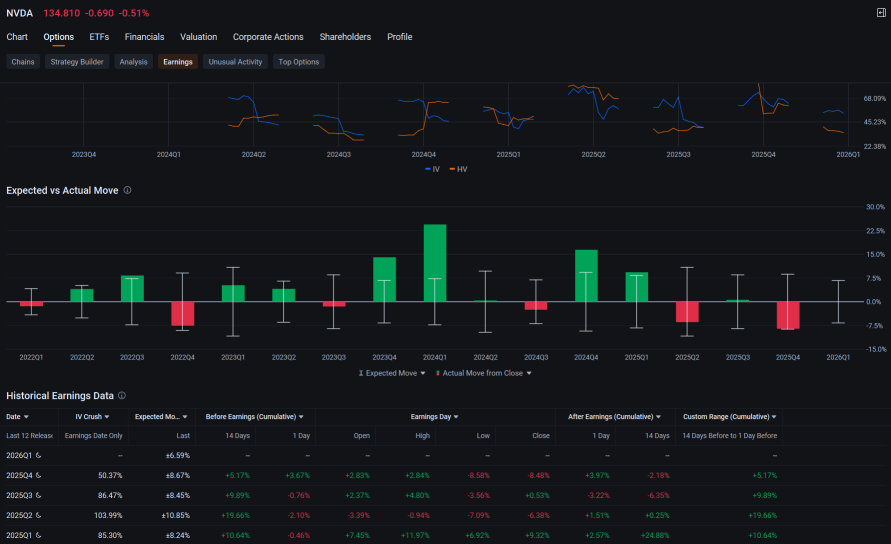Click the moon icon next to 2025Q3
891x544 pixels.
pos(37,494)
